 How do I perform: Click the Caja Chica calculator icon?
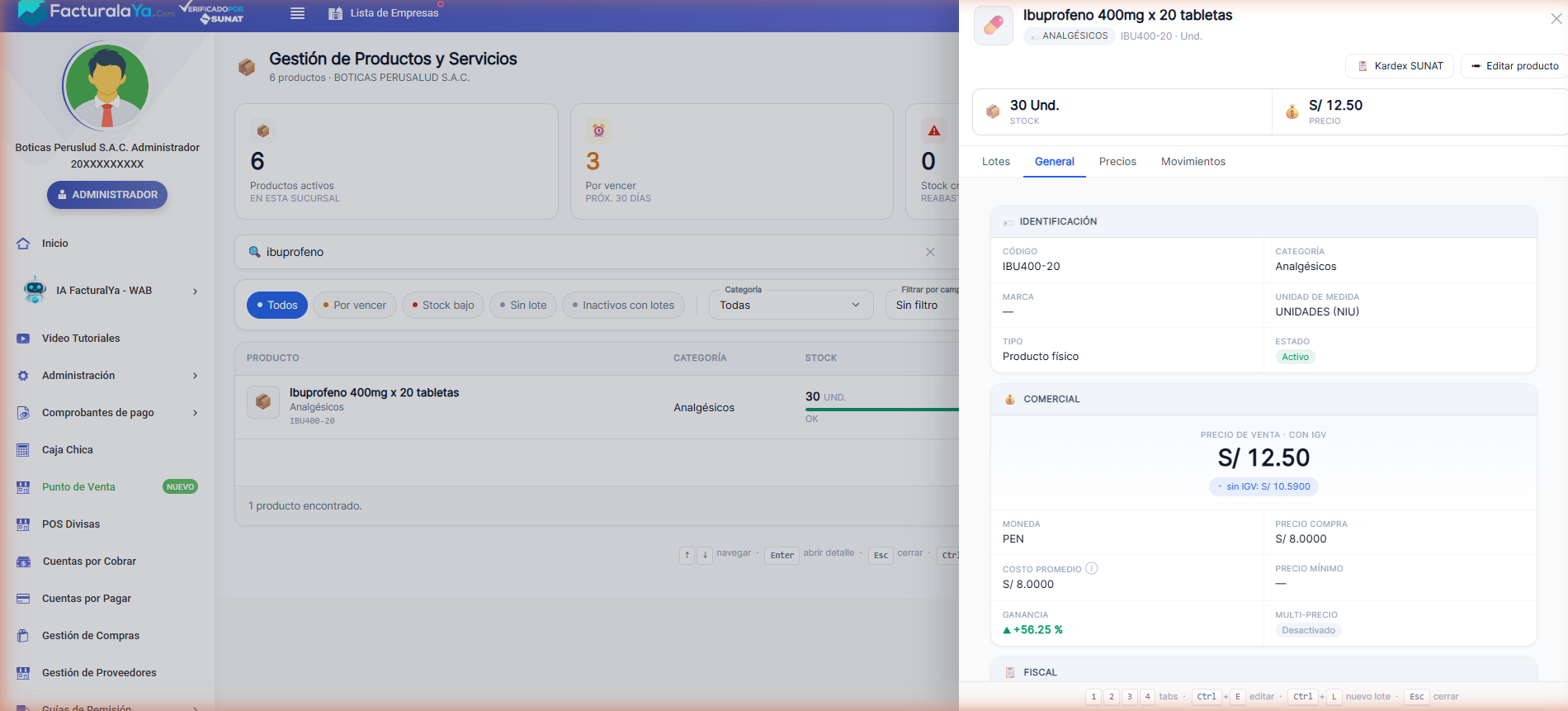pos(23,450)
